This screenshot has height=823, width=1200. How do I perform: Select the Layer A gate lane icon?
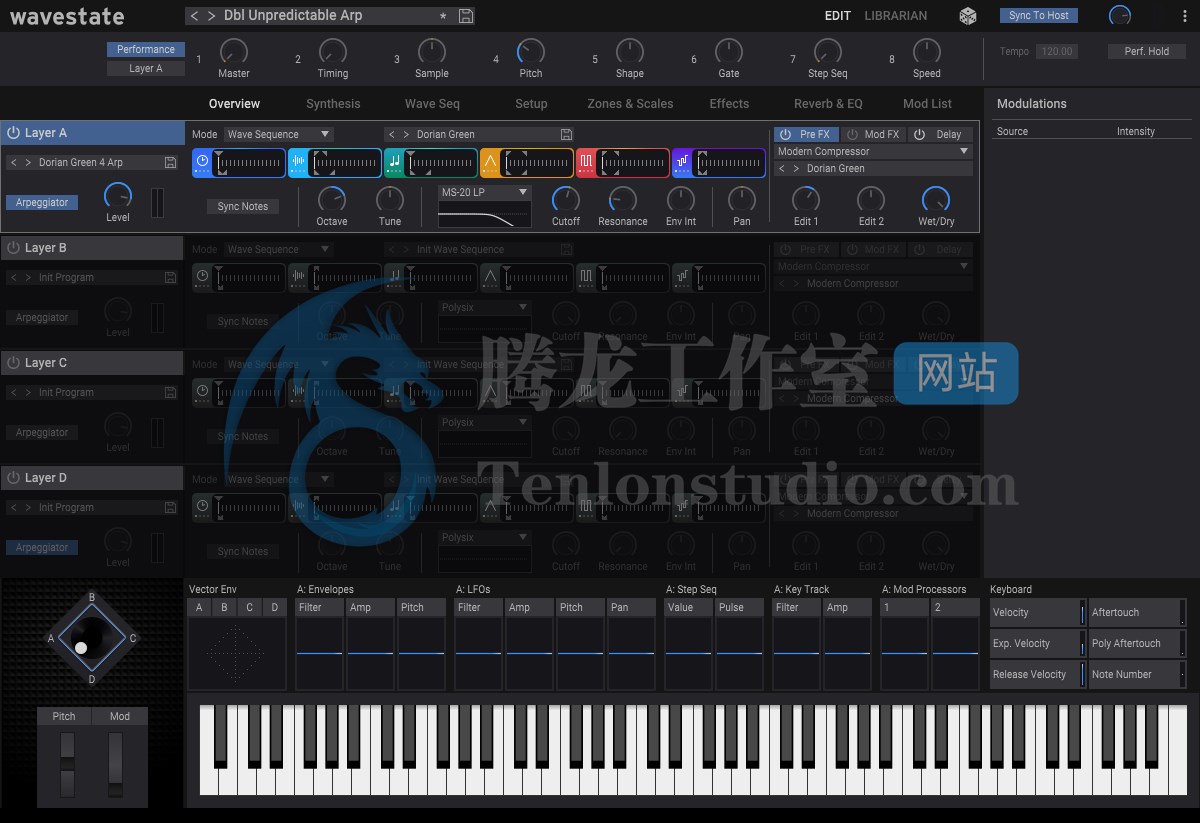coord(586,162)
